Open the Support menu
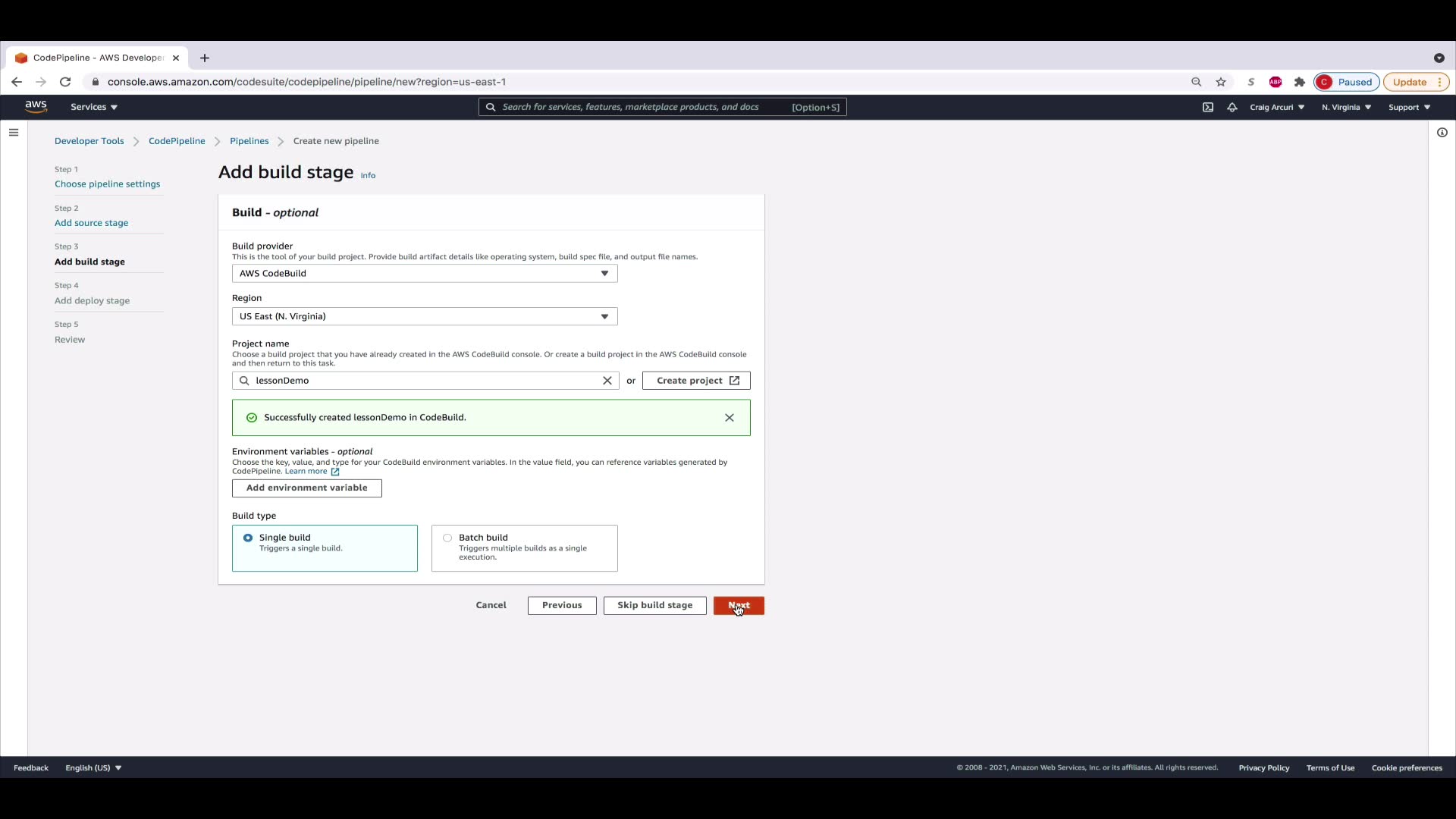This screenshot has width=1456, height=819. [1409, 107]
